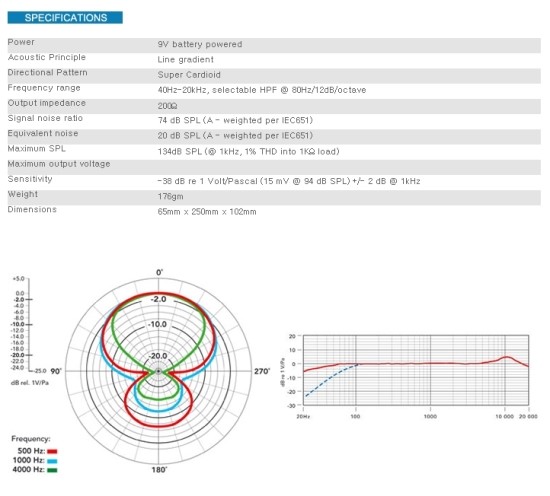Click the '-2.0' ring label in polar plot
Viewport: 550px width, 496px height.
pos(158,299)
